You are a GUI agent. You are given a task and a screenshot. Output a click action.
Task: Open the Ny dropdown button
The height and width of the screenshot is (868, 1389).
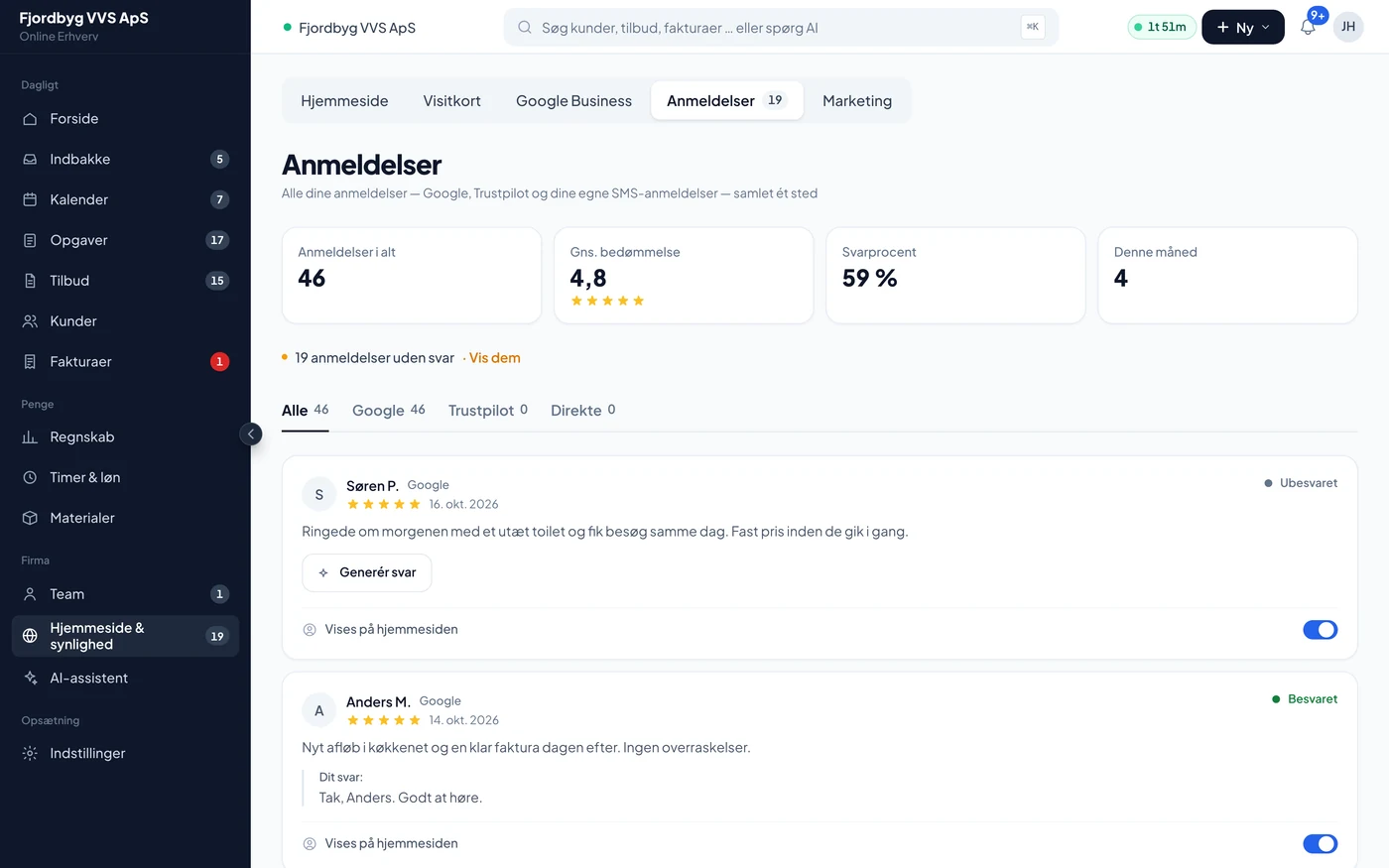(1242, 28)
